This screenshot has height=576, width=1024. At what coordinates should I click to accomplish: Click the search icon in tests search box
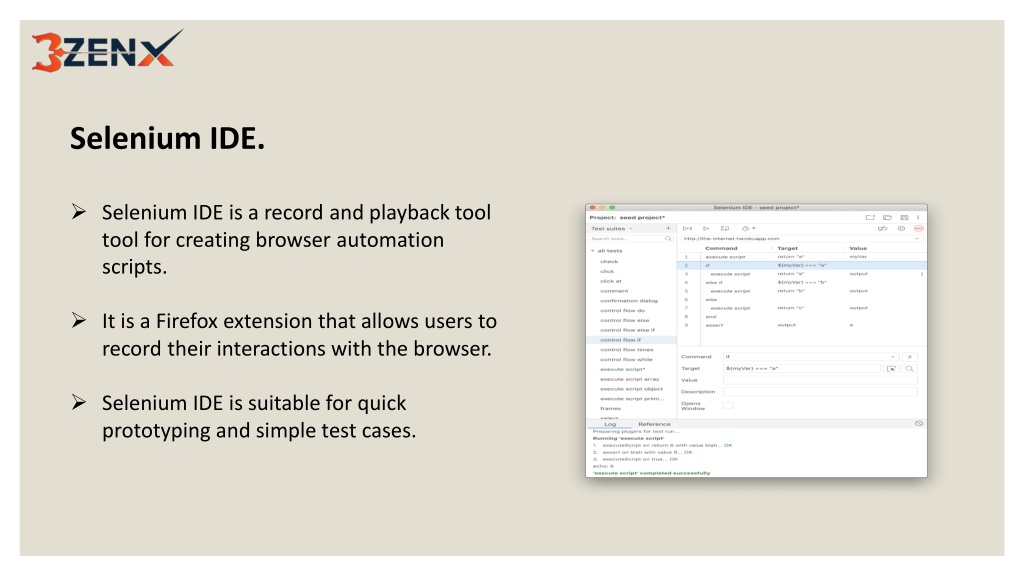pos(667,239)
